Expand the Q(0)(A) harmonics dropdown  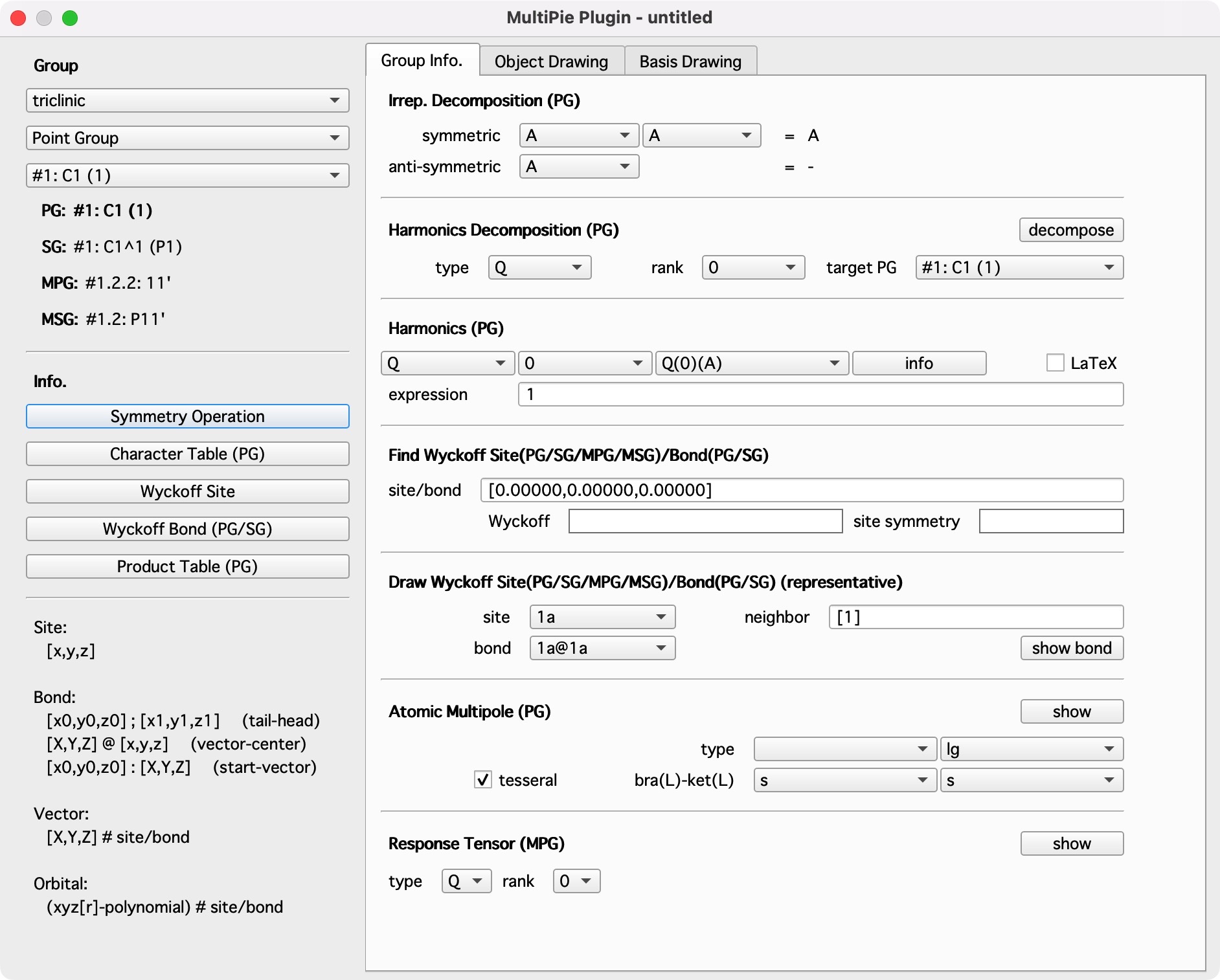[x=751, y=363]
